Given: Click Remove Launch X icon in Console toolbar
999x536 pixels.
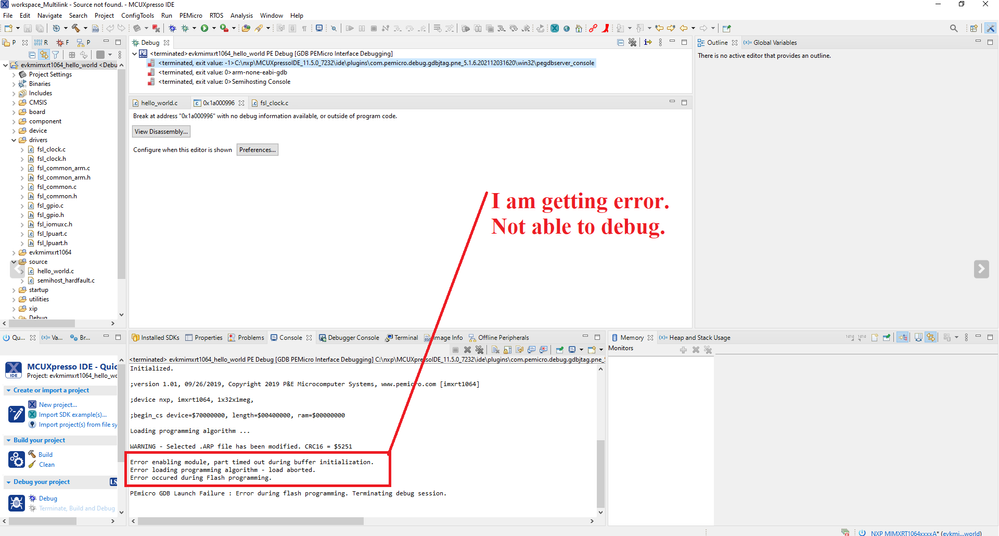Looking at the screenshot, I should point(468,349).
